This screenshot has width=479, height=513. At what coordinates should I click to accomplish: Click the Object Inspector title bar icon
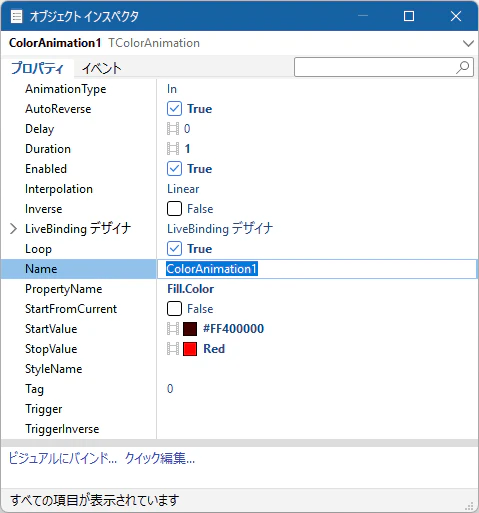[x=16, y=16]
